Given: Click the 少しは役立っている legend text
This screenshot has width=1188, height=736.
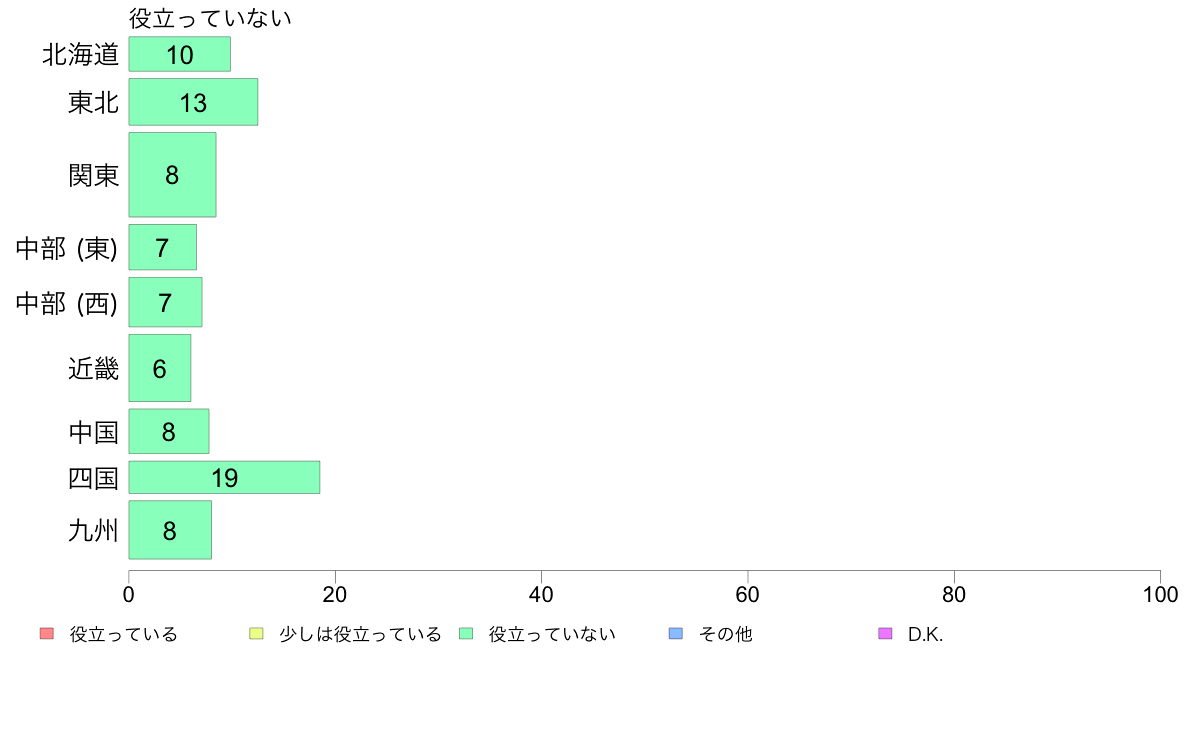Looking at the screenshot, I should [360, 634].
